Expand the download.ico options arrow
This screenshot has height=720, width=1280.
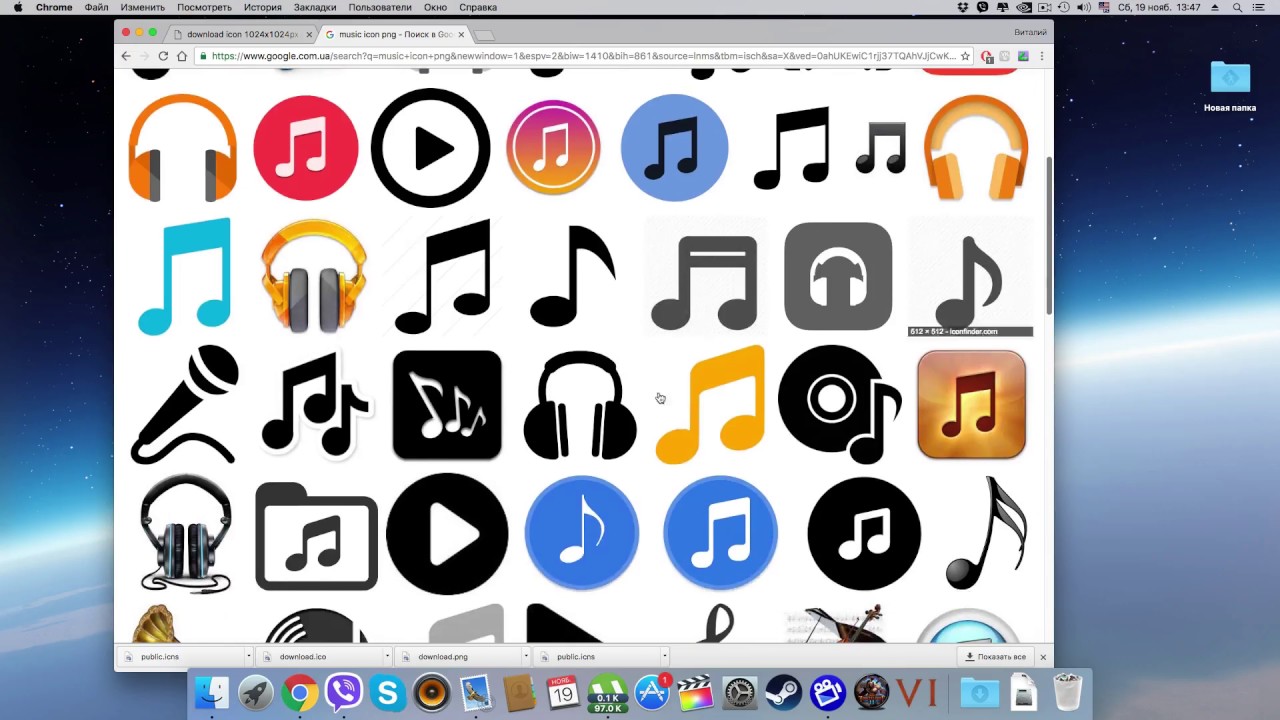pyautogui.click(x=387, y=657)
